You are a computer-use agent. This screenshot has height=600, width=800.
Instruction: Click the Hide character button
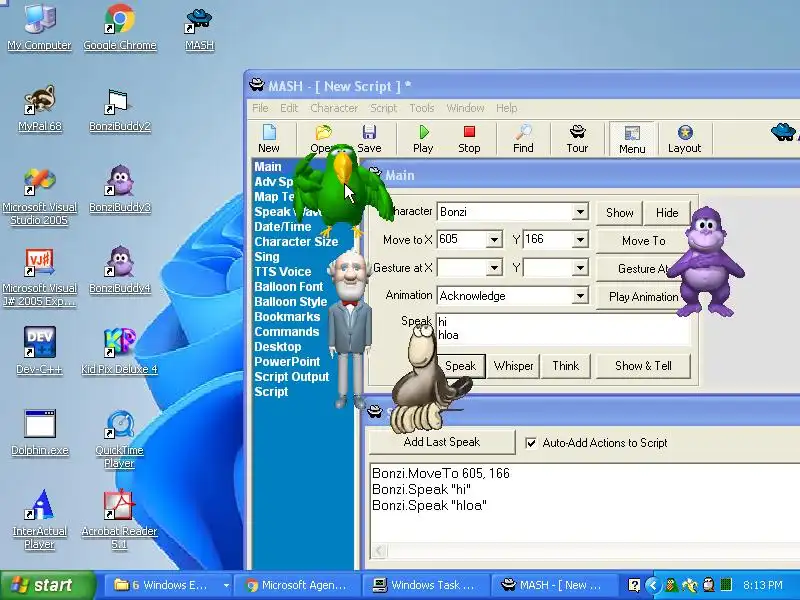click(x=667, y=213)
